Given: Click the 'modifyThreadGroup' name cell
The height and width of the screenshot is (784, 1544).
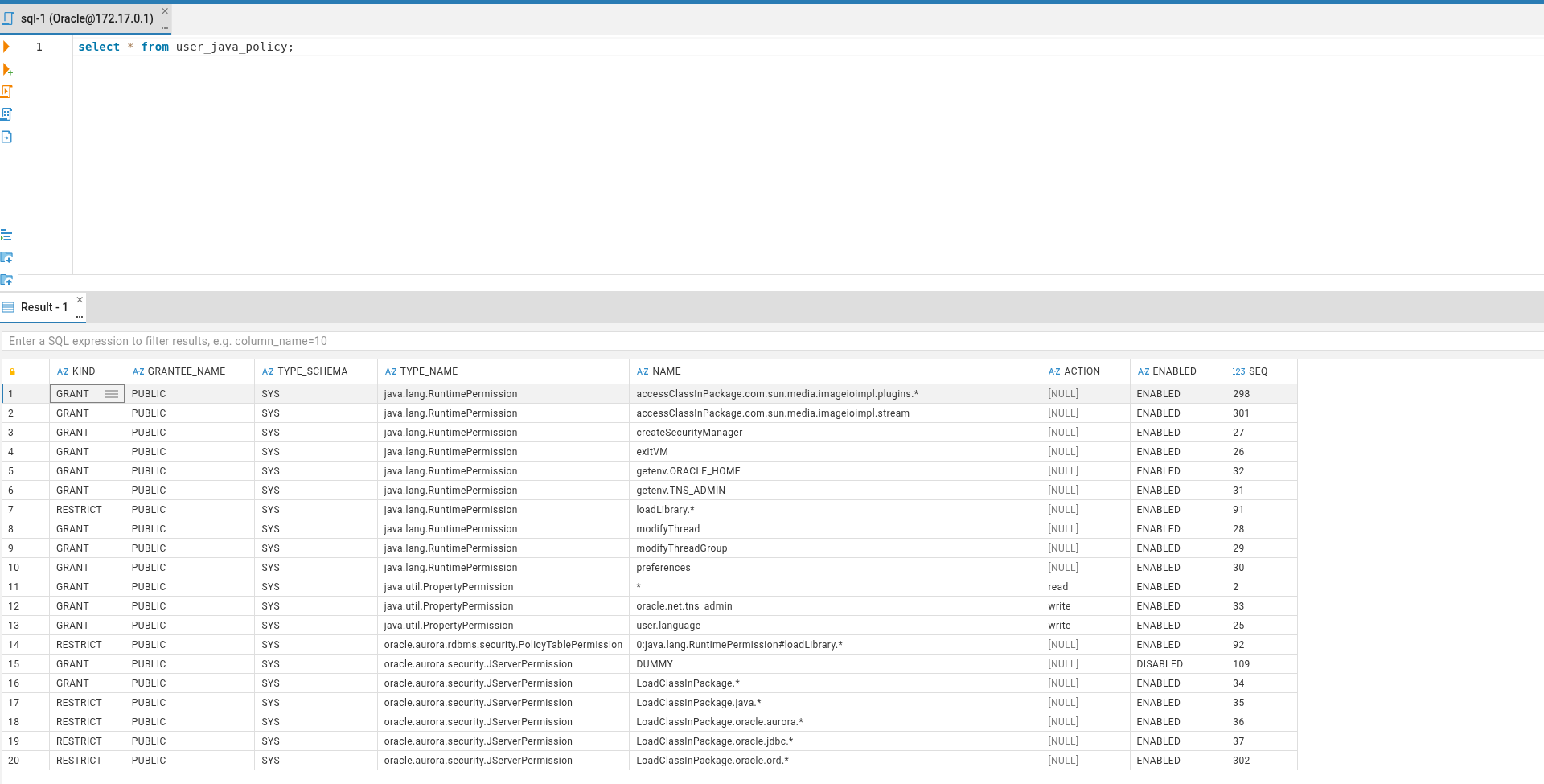Looking at the screenshot, I should pos(836,548).
